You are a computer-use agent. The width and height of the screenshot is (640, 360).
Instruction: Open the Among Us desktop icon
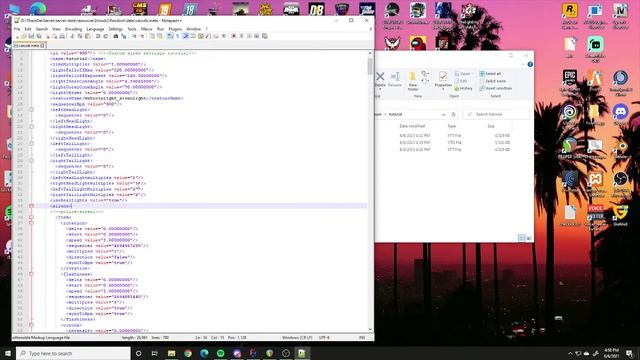pyautogui.click(x=418, y=43)
